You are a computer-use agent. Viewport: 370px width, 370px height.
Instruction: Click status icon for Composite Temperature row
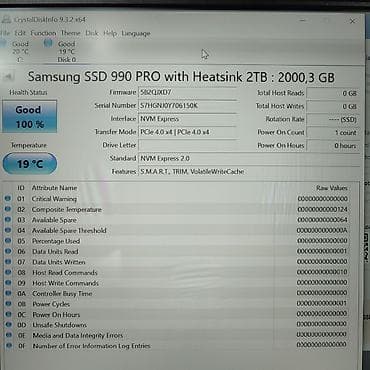[8, 209]
